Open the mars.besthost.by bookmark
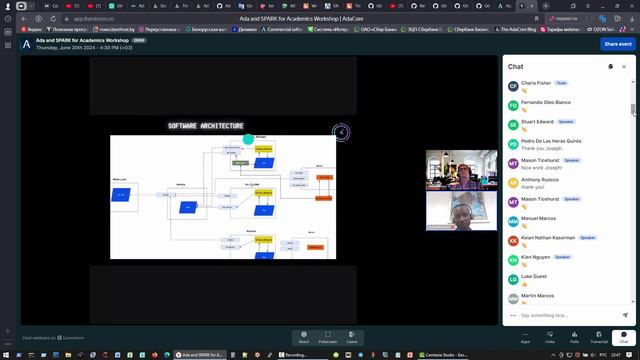 click(114, 29)
